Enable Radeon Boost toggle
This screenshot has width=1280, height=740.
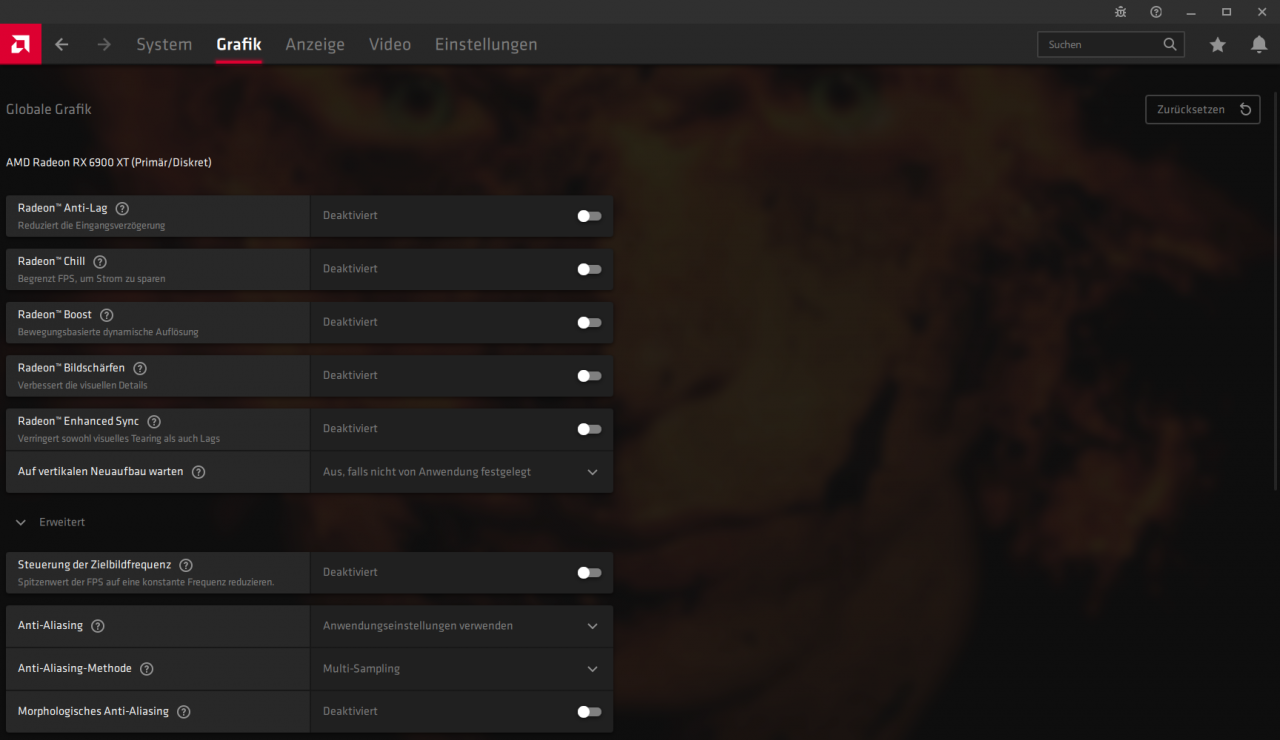coord(589,323)
